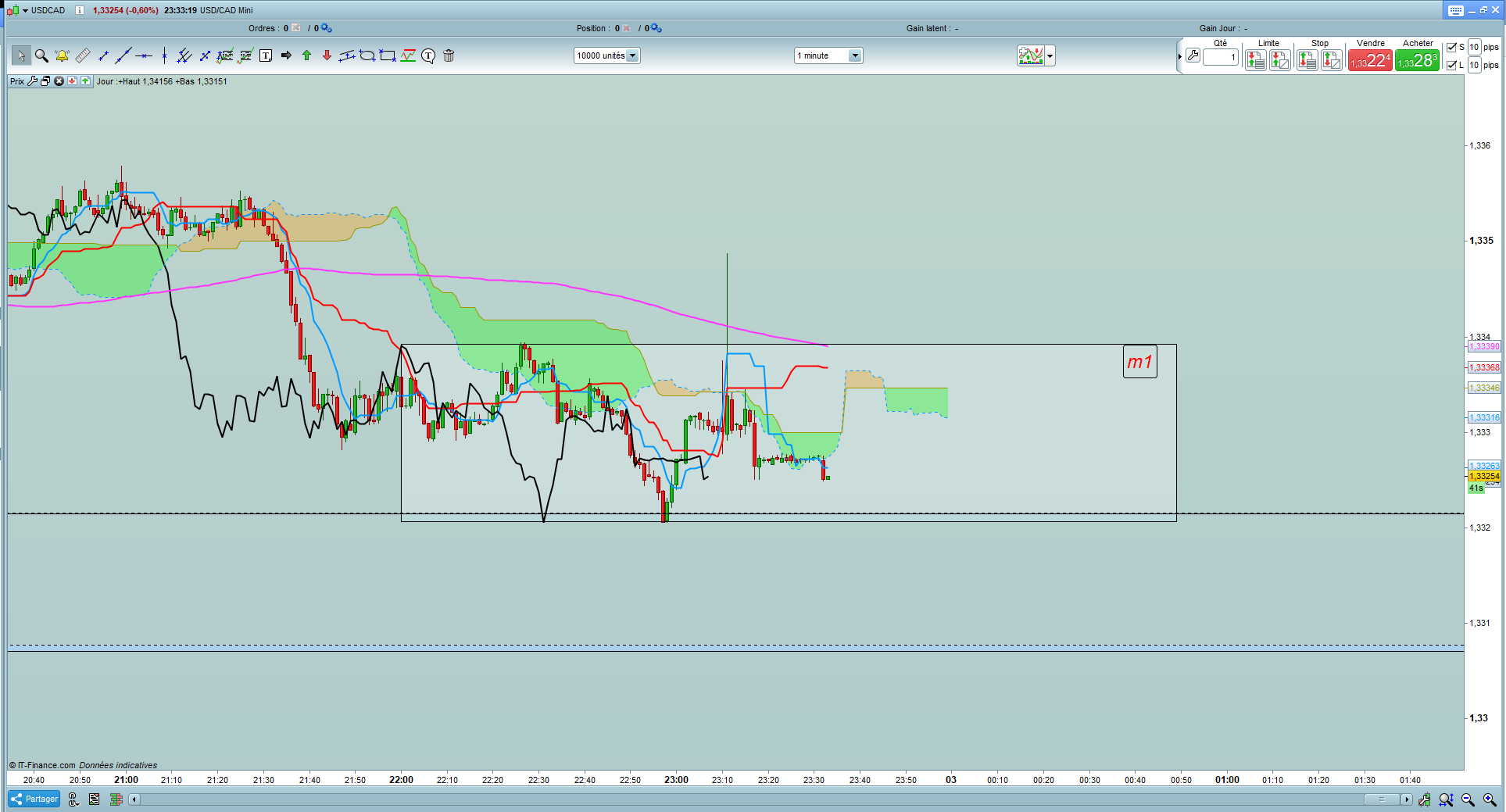
Task: Click the green Acheter price button
Action: coord(1417,60)
